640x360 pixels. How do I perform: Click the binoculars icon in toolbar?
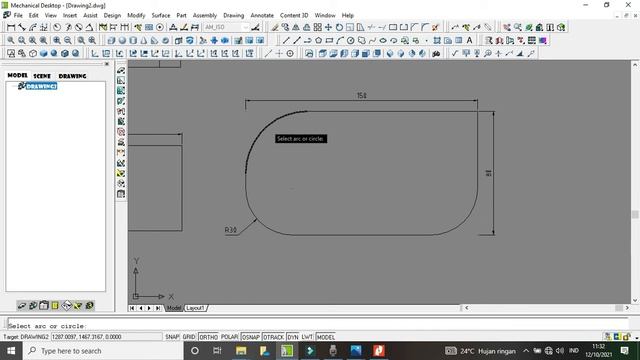click(436, 53)
